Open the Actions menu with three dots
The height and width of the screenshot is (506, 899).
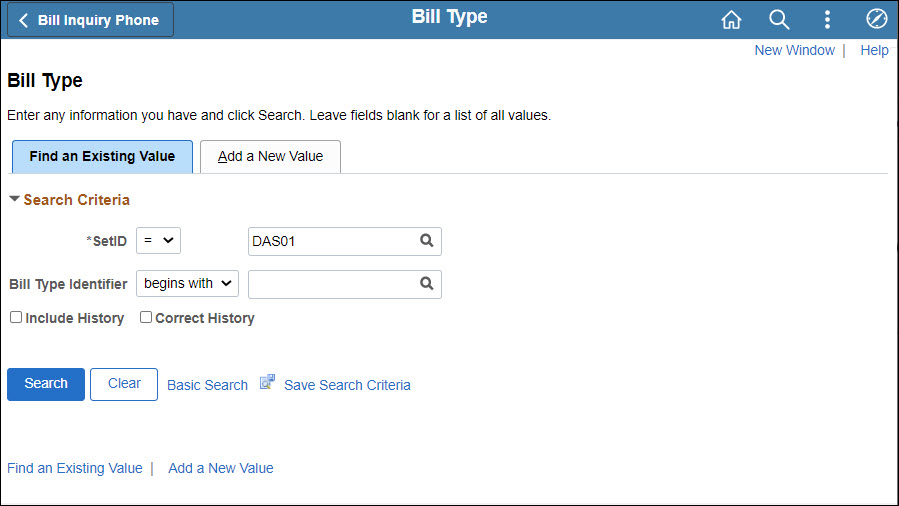[x=827, y=19]
